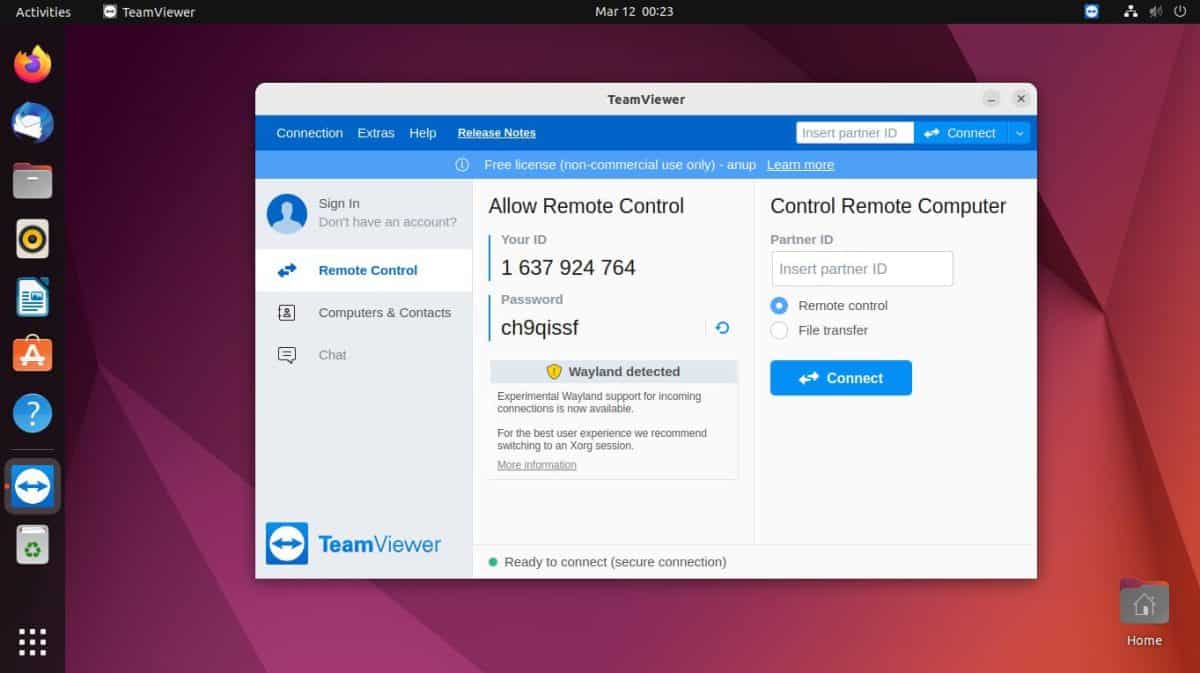Regenerate the session password

[x=722, y=327]
